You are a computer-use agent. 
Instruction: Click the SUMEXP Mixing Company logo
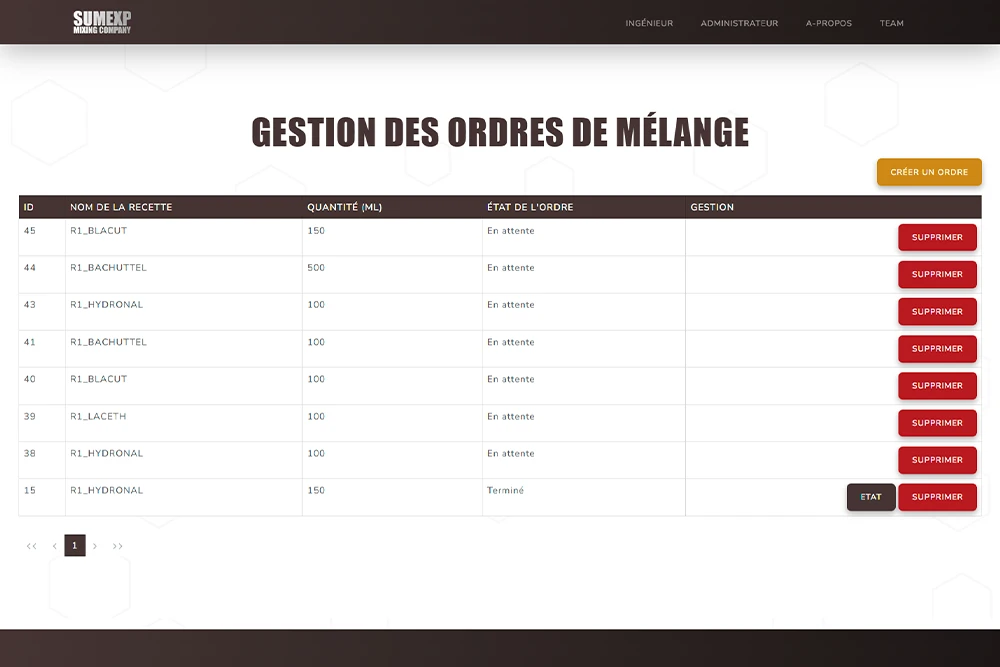(102, 22)
